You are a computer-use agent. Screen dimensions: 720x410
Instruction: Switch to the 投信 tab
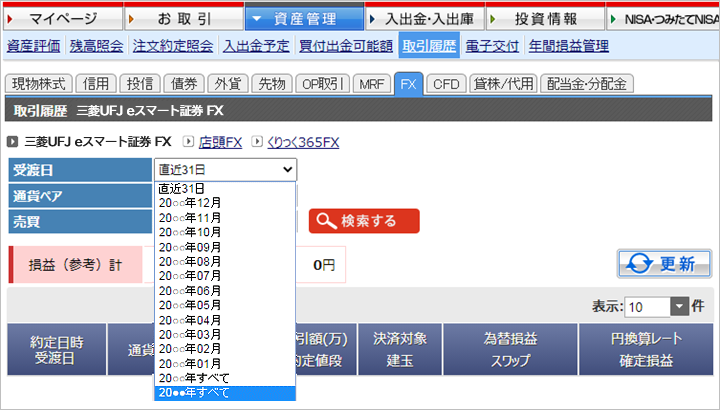tap(140, 84)
